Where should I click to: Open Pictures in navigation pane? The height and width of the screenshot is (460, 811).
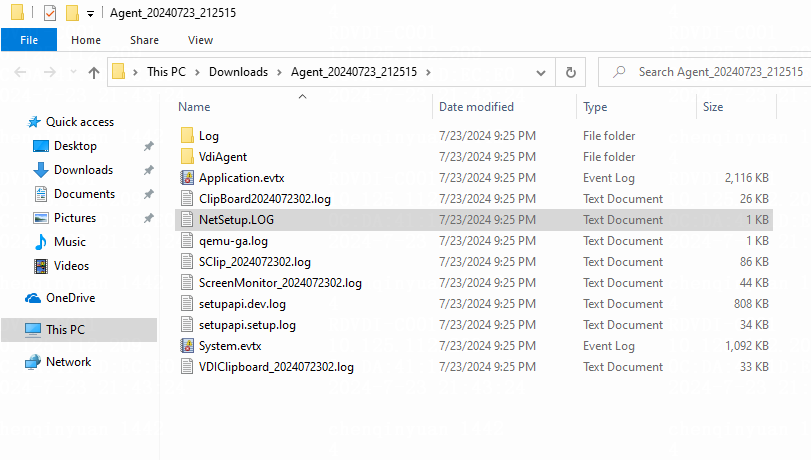tap(75, 218)
